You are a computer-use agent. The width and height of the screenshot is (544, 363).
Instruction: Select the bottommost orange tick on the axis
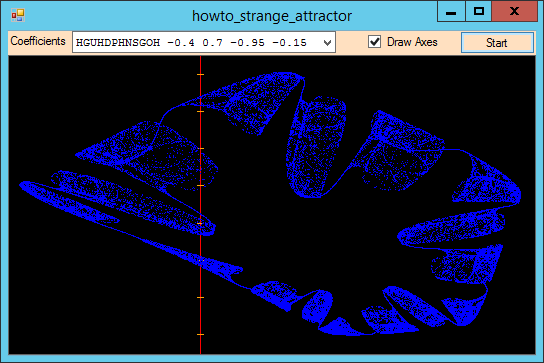(201, 335)
